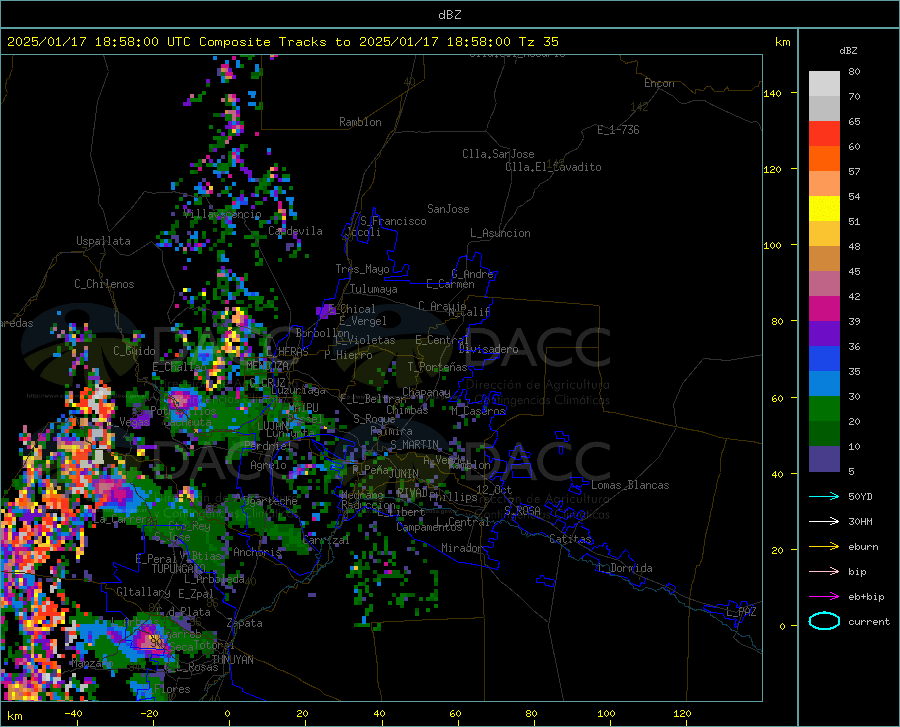Click the 'current' legend label
This screenshot has width=900, height=727.
869,622
